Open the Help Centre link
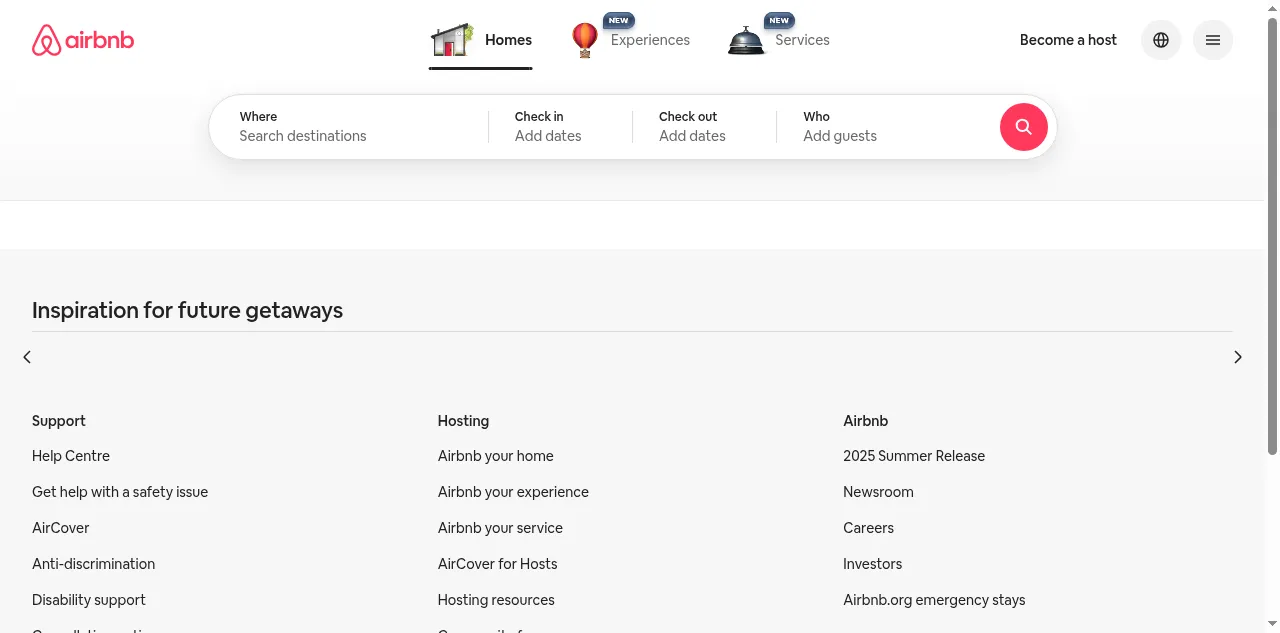This screenshot has height=633, width=1280. click(x=71, y=456)
